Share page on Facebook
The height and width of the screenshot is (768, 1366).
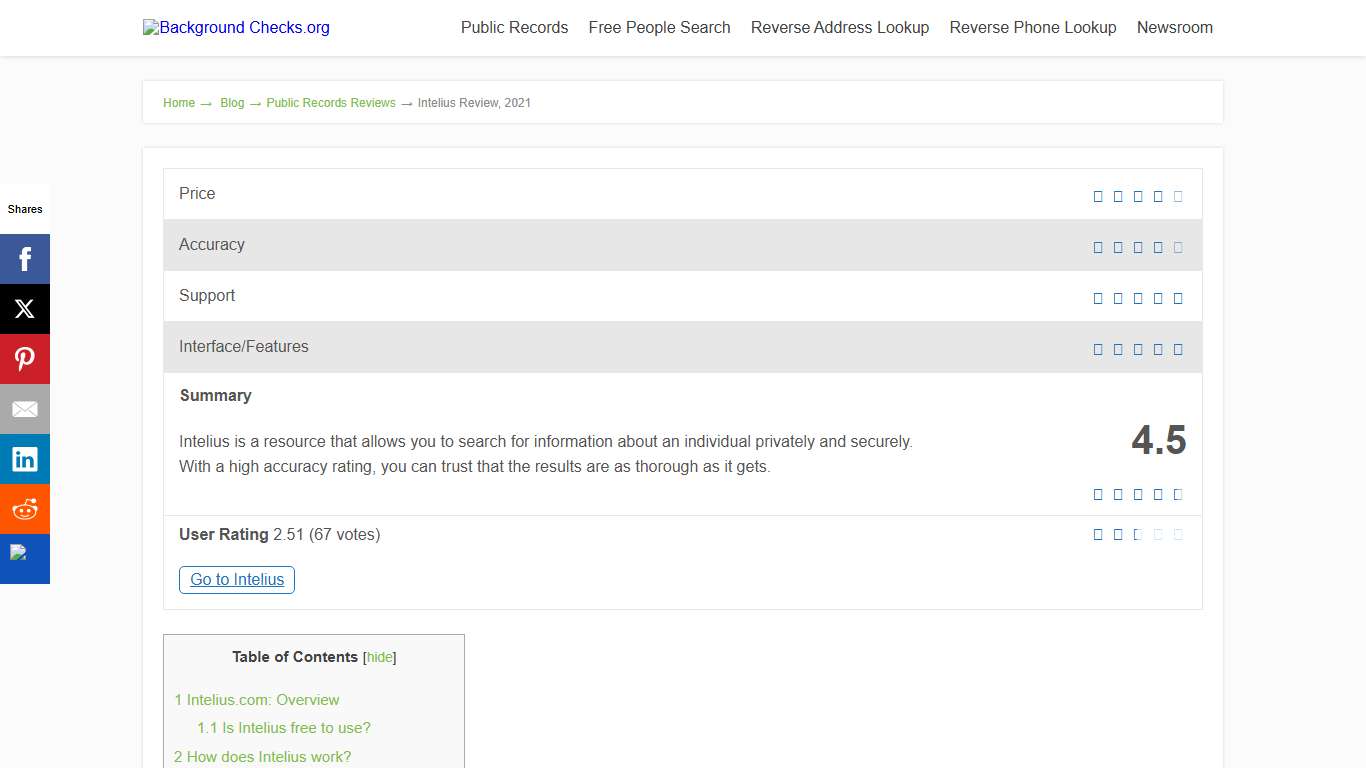tap(25, 259)
